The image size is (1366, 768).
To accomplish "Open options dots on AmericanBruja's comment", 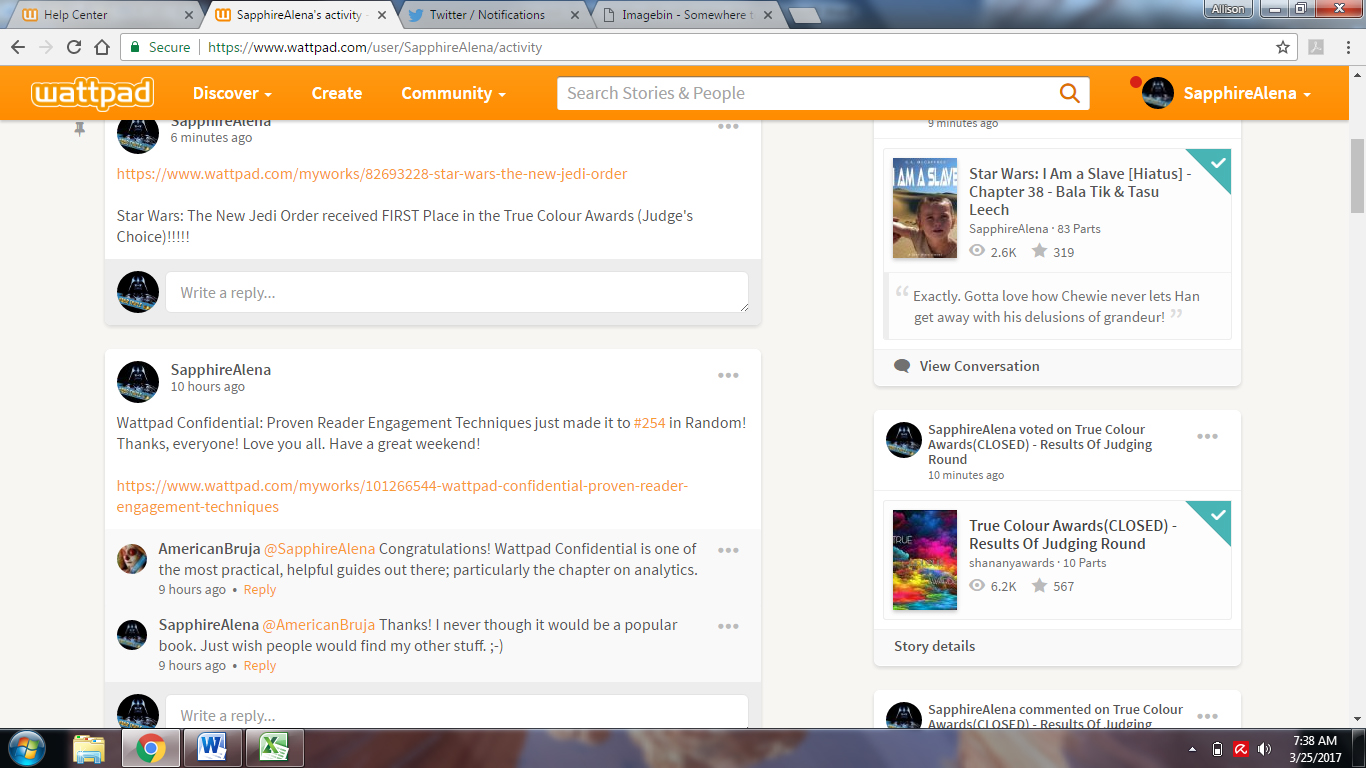I will pyautogui.click(x=728, y=550).
